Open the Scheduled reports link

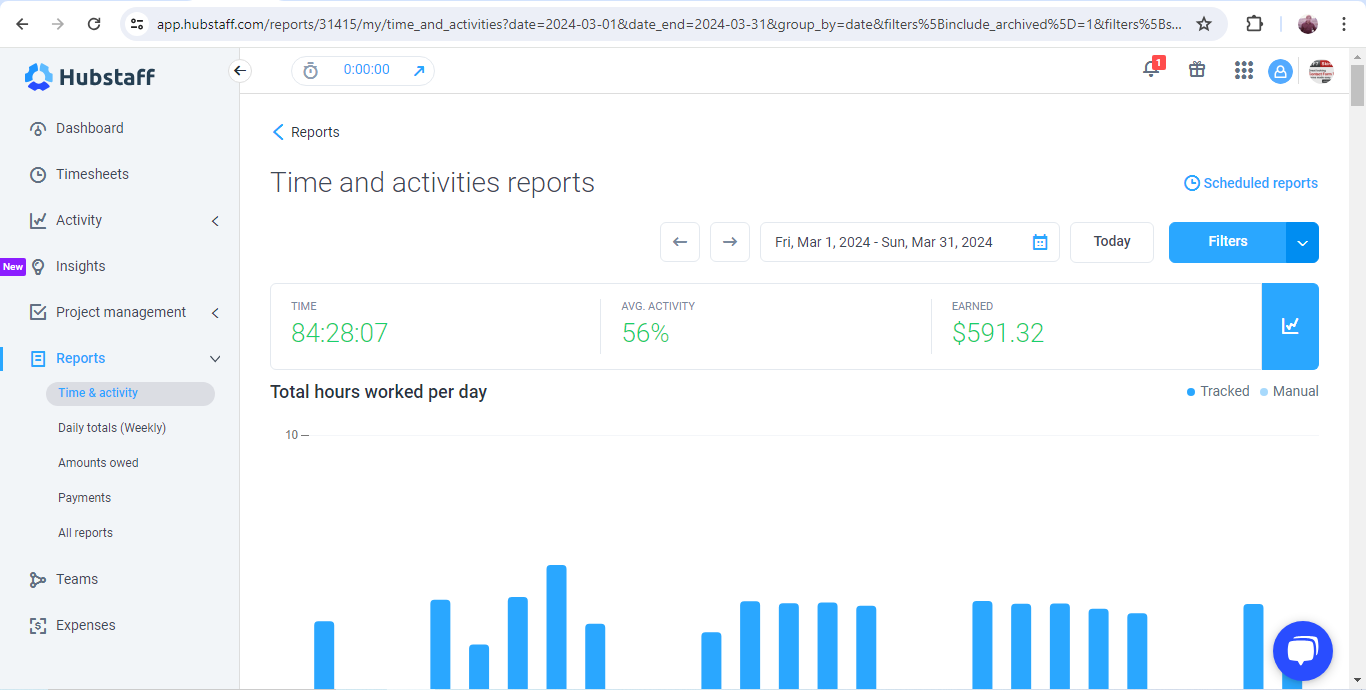1251,183
